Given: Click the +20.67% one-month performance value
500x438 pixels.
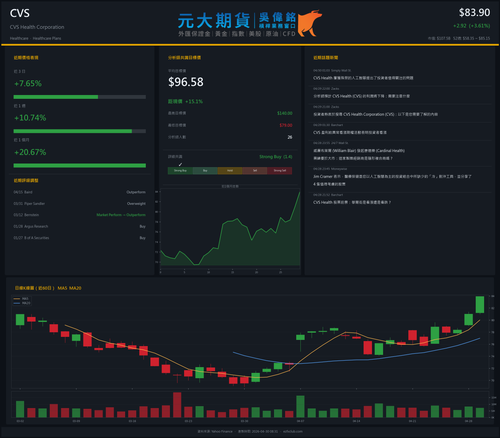Looking at the screenshot, I should [30, 152].
